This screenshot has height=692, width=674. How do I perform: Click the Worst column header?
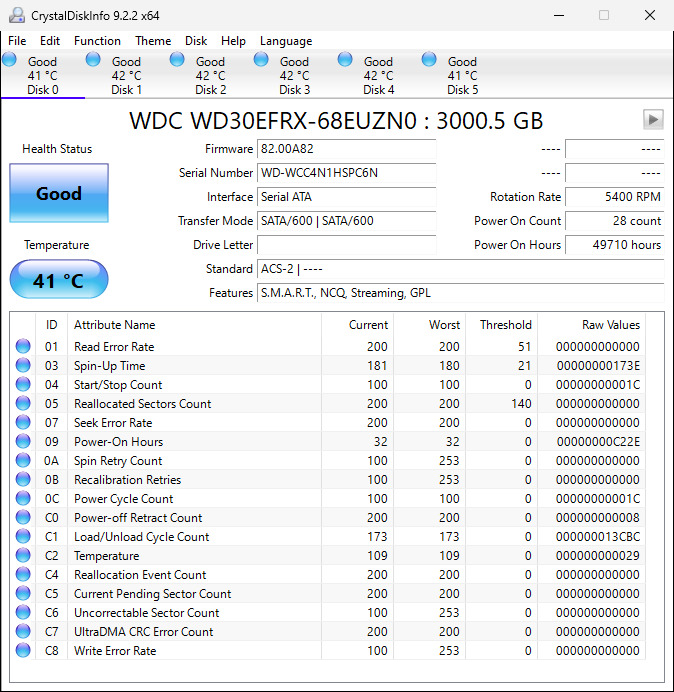[x=429, y=325]
